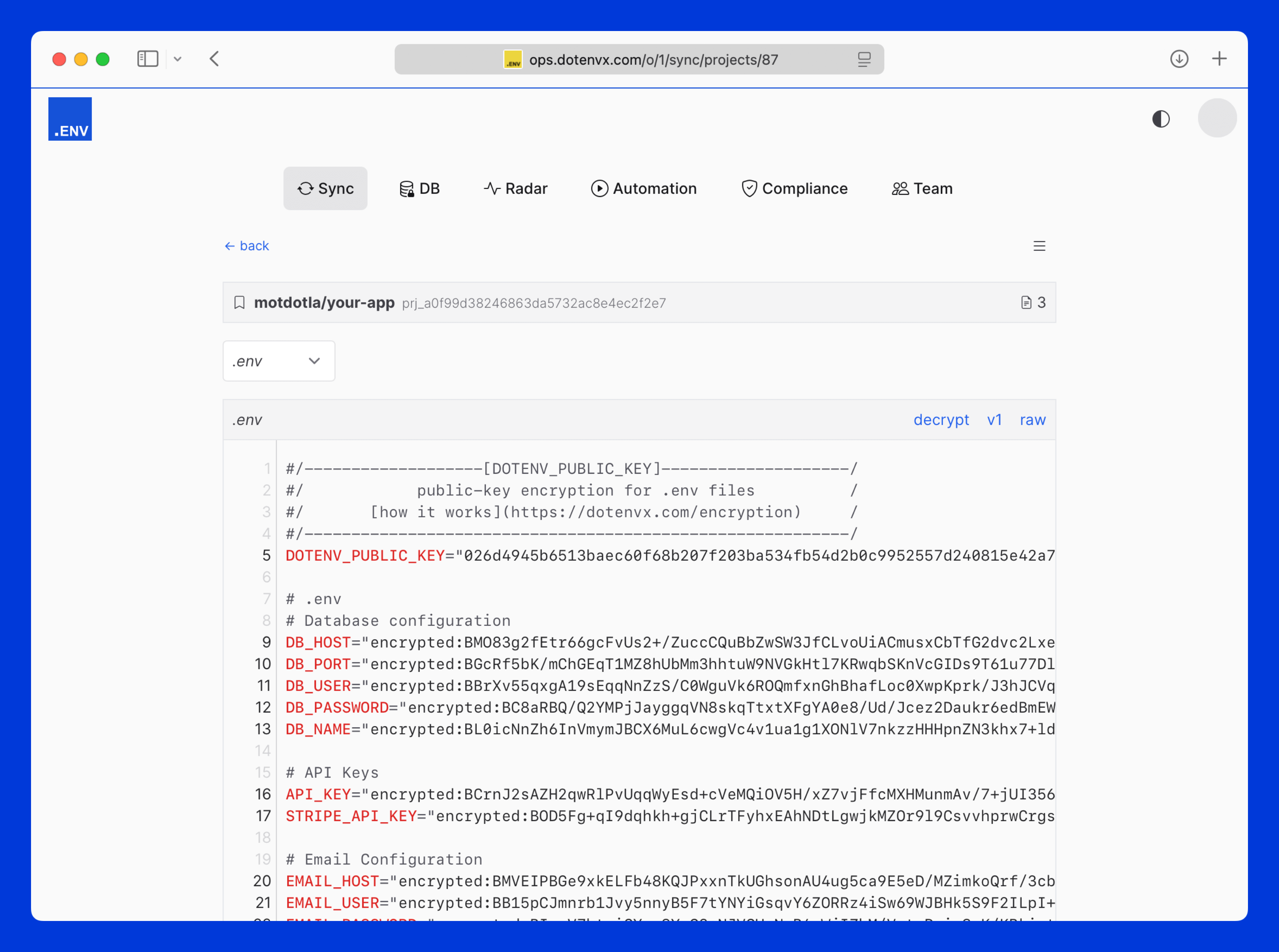Viewport: 1279px width, 952px height.
Task: Toggle dark mode contrast icon
Action: pos(1160,119)
